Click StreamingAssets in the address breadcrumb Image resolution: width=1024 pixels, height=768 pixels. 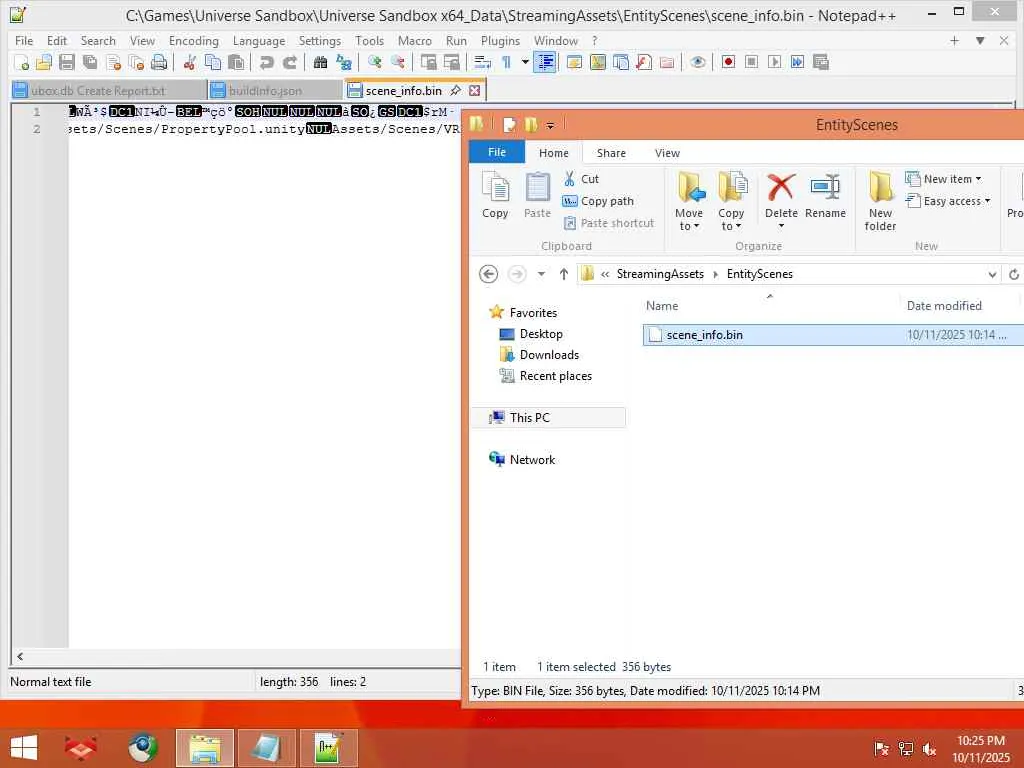(660, 274)
